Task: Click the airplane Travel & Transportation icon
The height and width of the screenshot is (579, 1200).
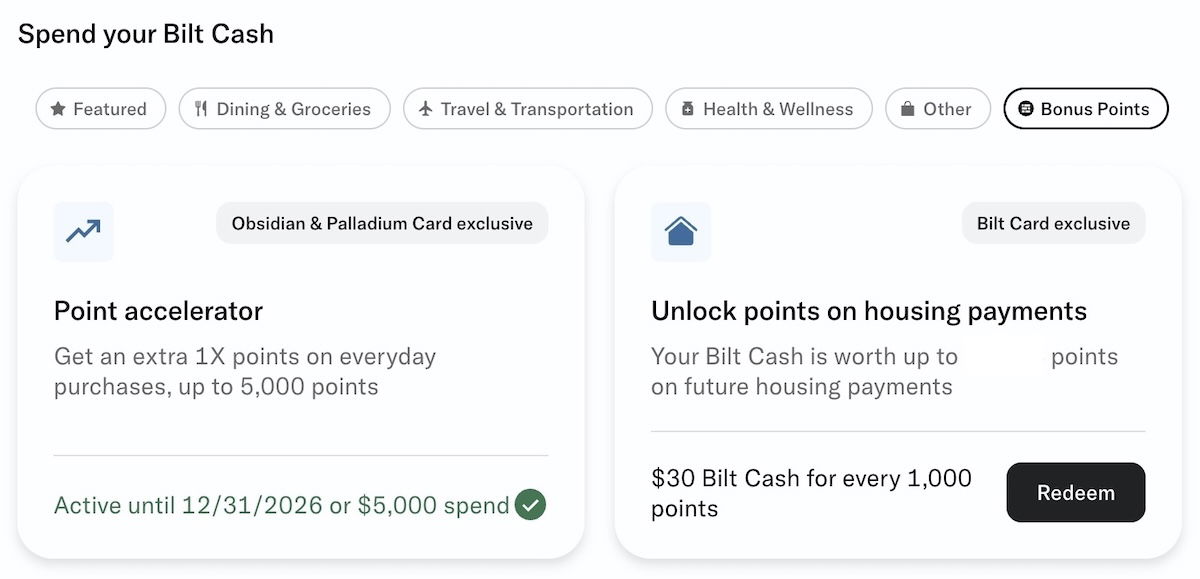Action: [426, 109]
